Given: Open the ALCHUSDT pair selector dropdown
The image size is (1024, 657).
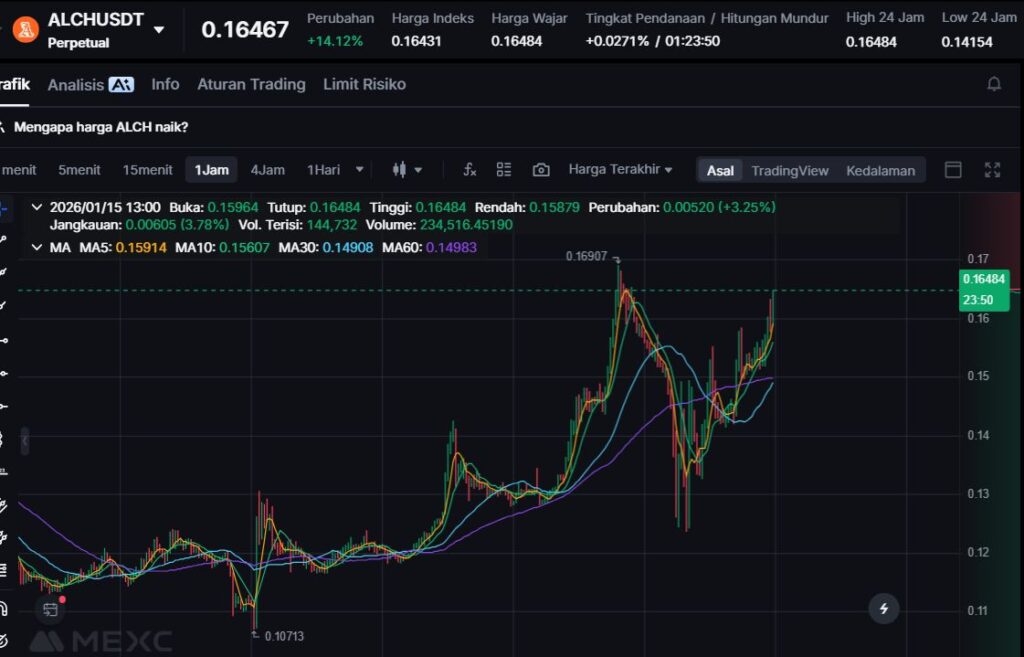Looking at the screenshot, I should [x=159, y=29].
